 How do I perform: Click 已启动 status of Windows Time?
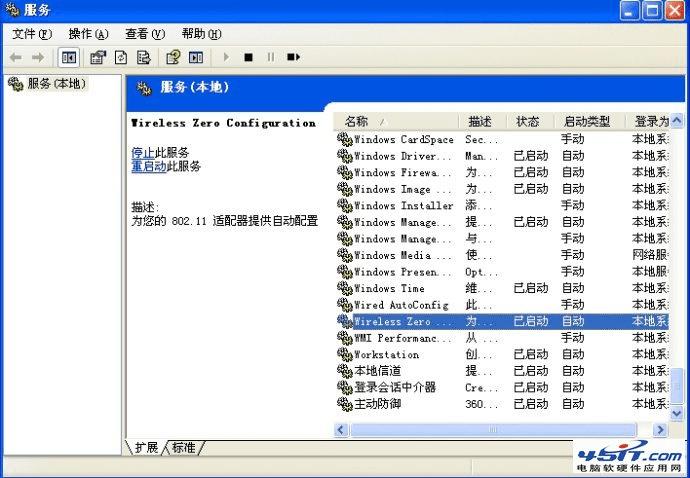(531, 288)
